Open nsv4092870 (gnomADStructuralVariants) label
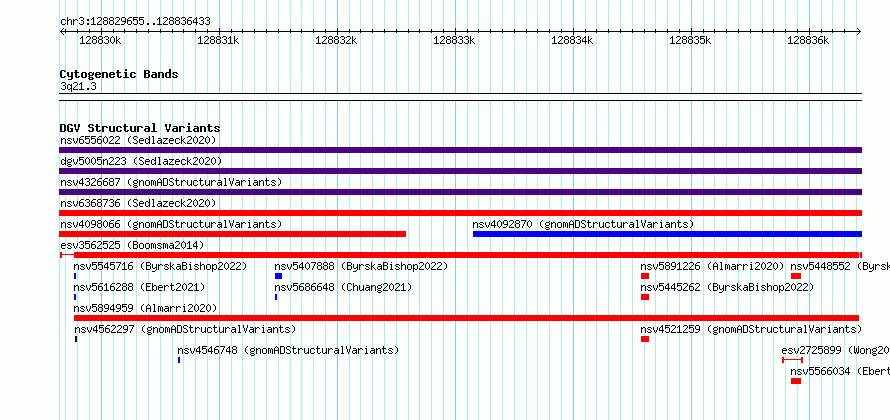The width and height of the screenshot is (890, 420). tap(583, 224)
